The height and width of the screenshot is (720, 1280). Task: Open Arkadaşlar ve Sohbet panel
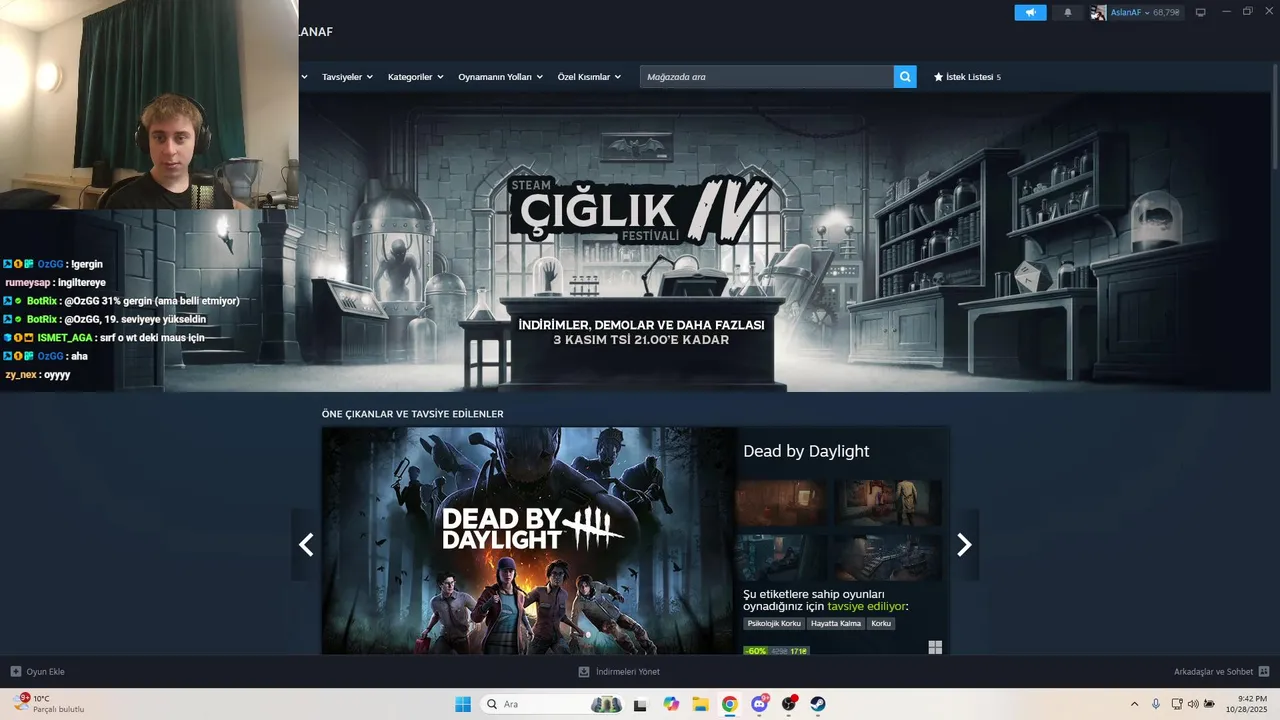click(1221, 672)
